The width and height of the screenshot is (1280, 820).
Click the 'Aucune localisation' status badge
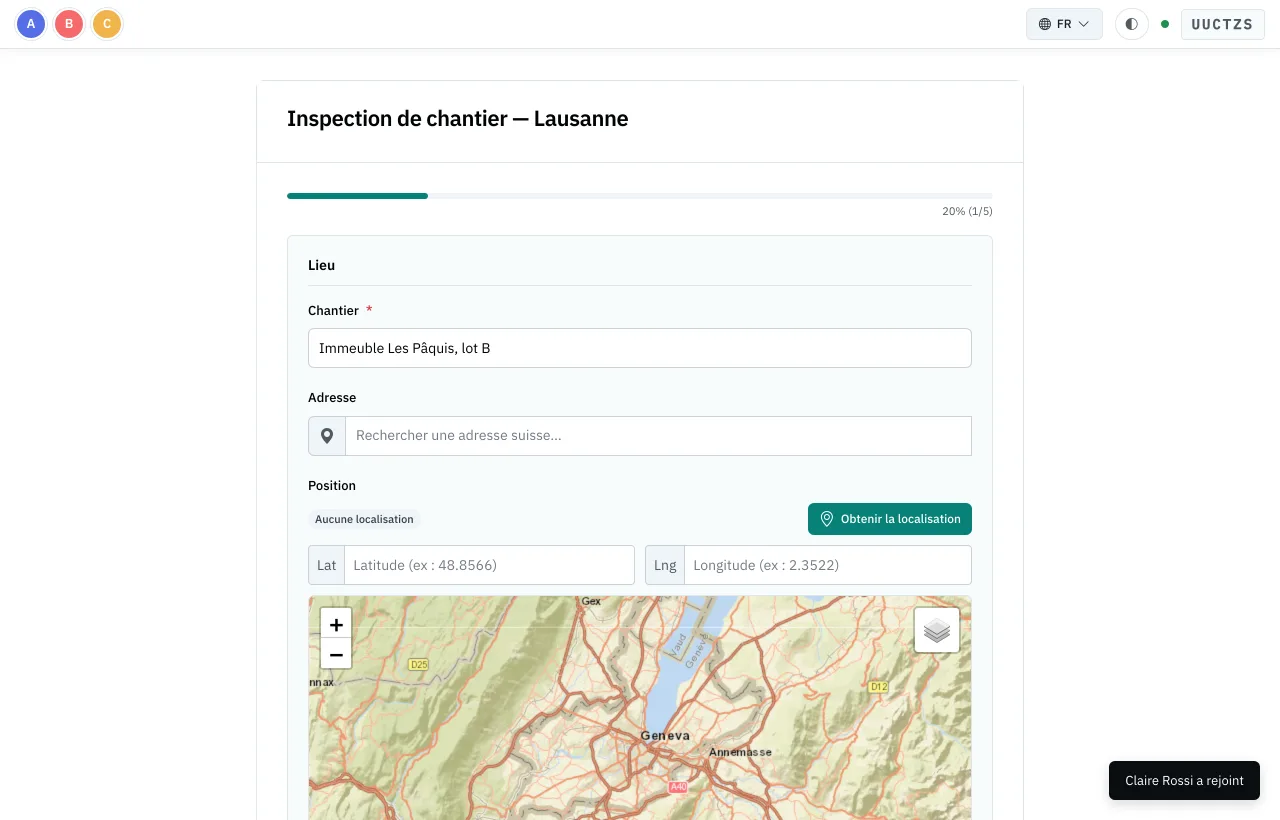(x=364, y=519)
